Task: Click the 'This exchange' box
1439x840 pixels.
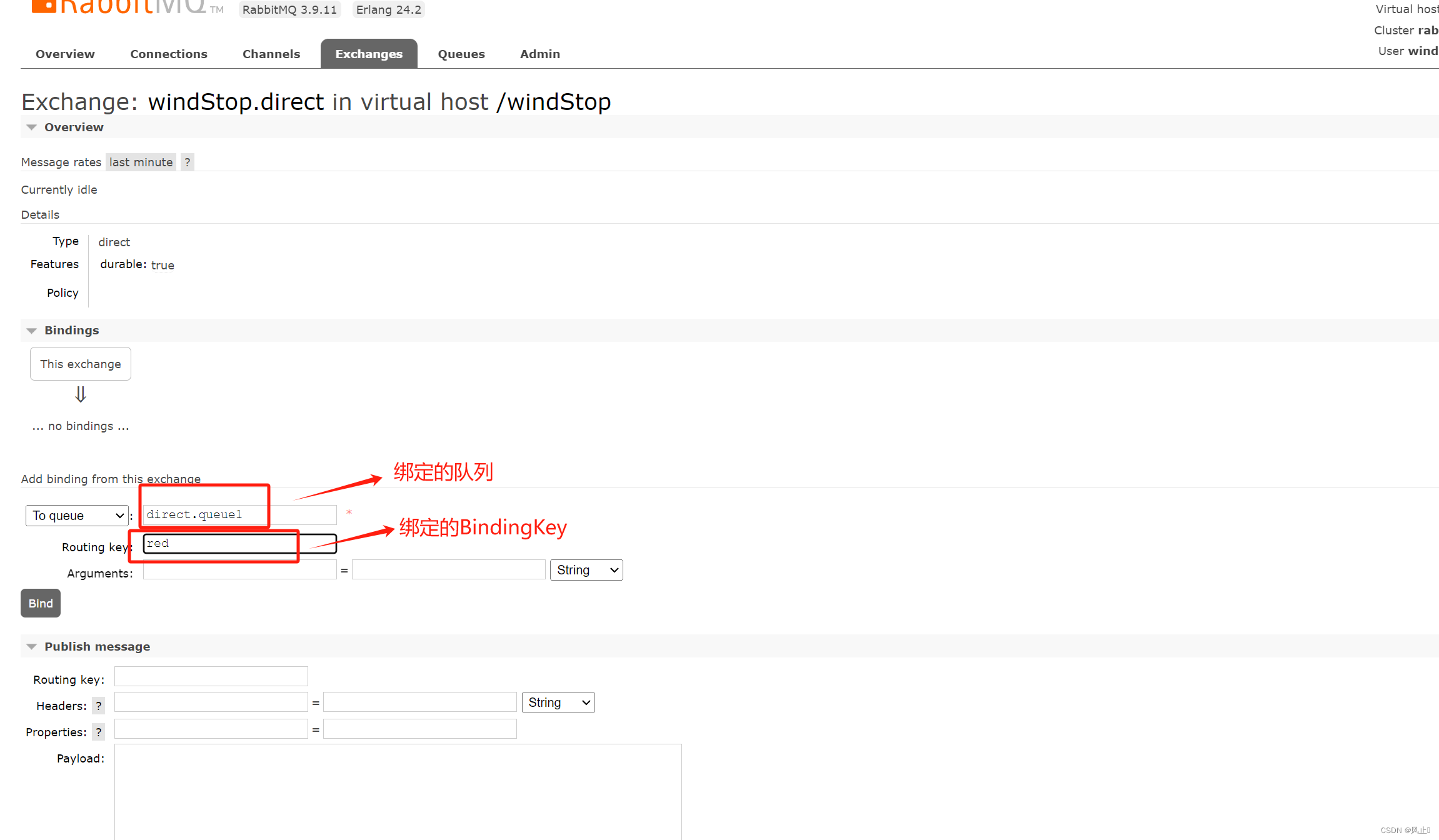Action: pyautogui.click(x=81, y=364)
